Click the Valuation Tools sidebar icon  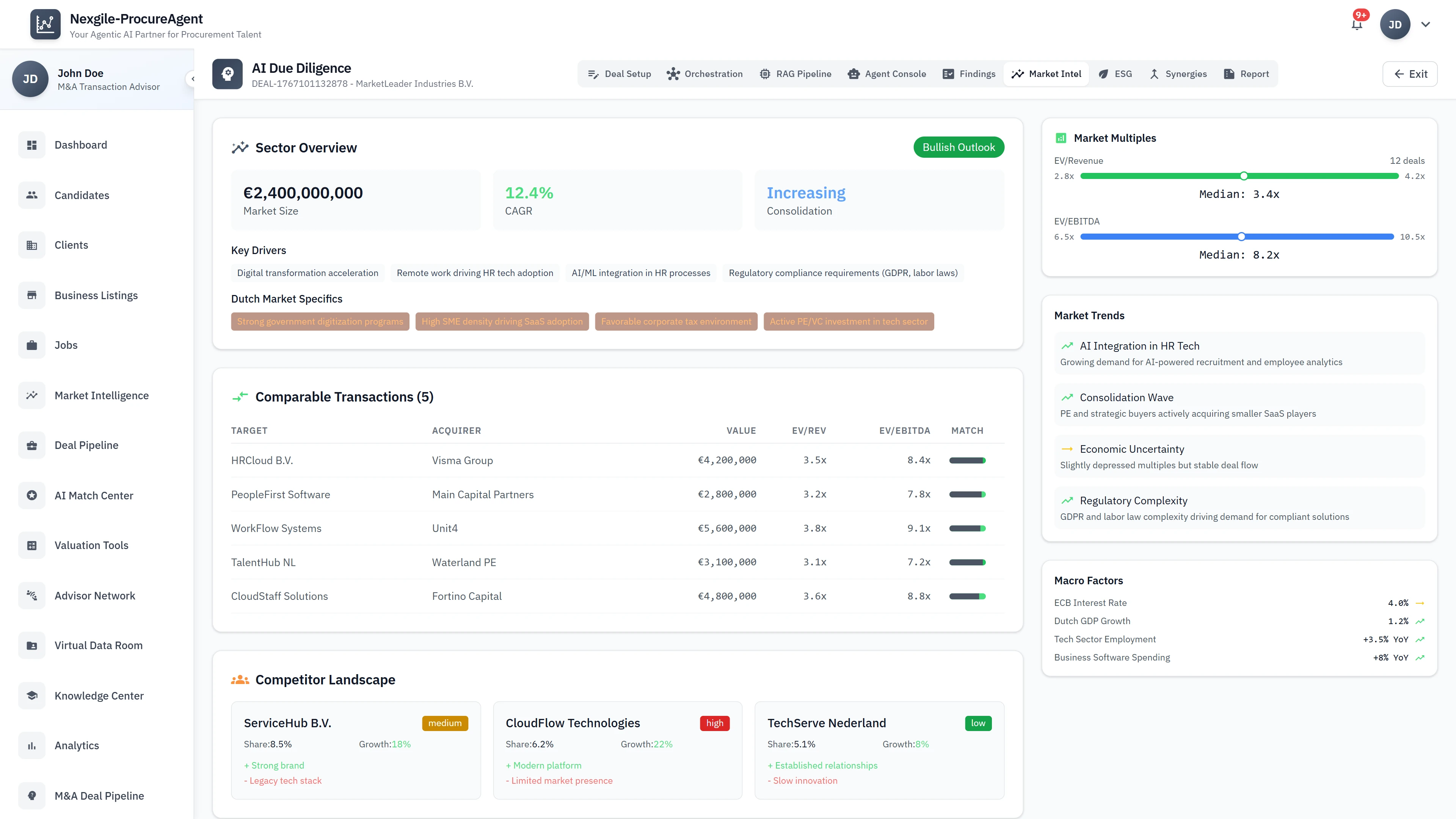tap(31, 545)
